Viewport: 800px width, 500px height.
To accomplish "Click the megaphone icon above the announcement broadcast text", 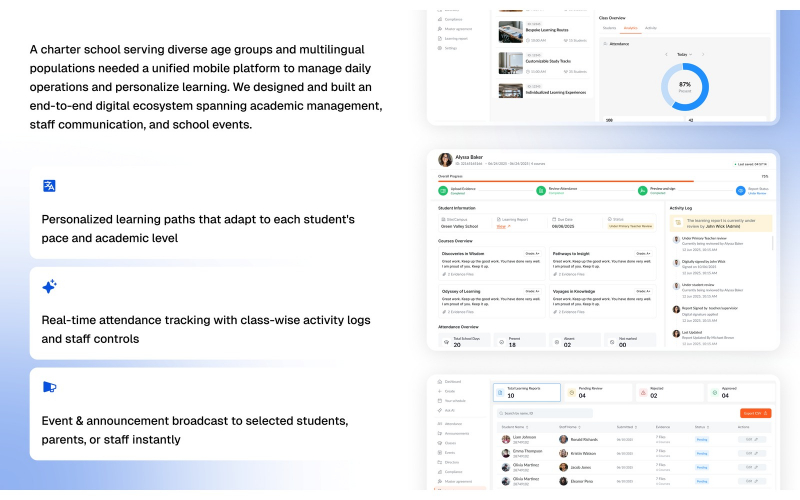I will pos(49,387).
